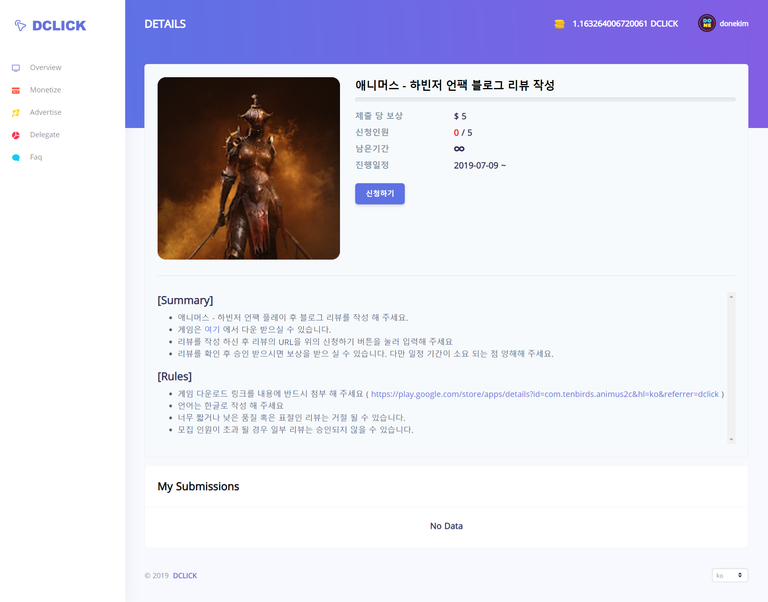Click the armored knight campaign image
The width and height of the screenshot is (768, 602).
(249, 168)
